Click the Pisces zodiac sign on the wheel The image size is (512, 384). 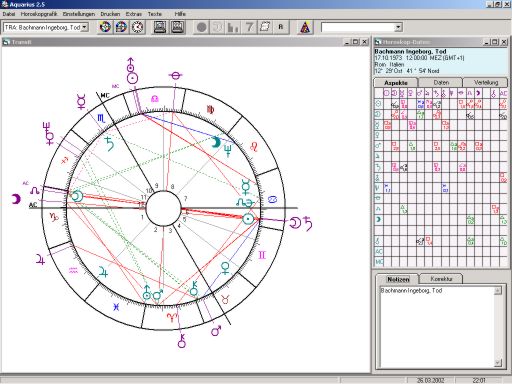coord(116,307)
